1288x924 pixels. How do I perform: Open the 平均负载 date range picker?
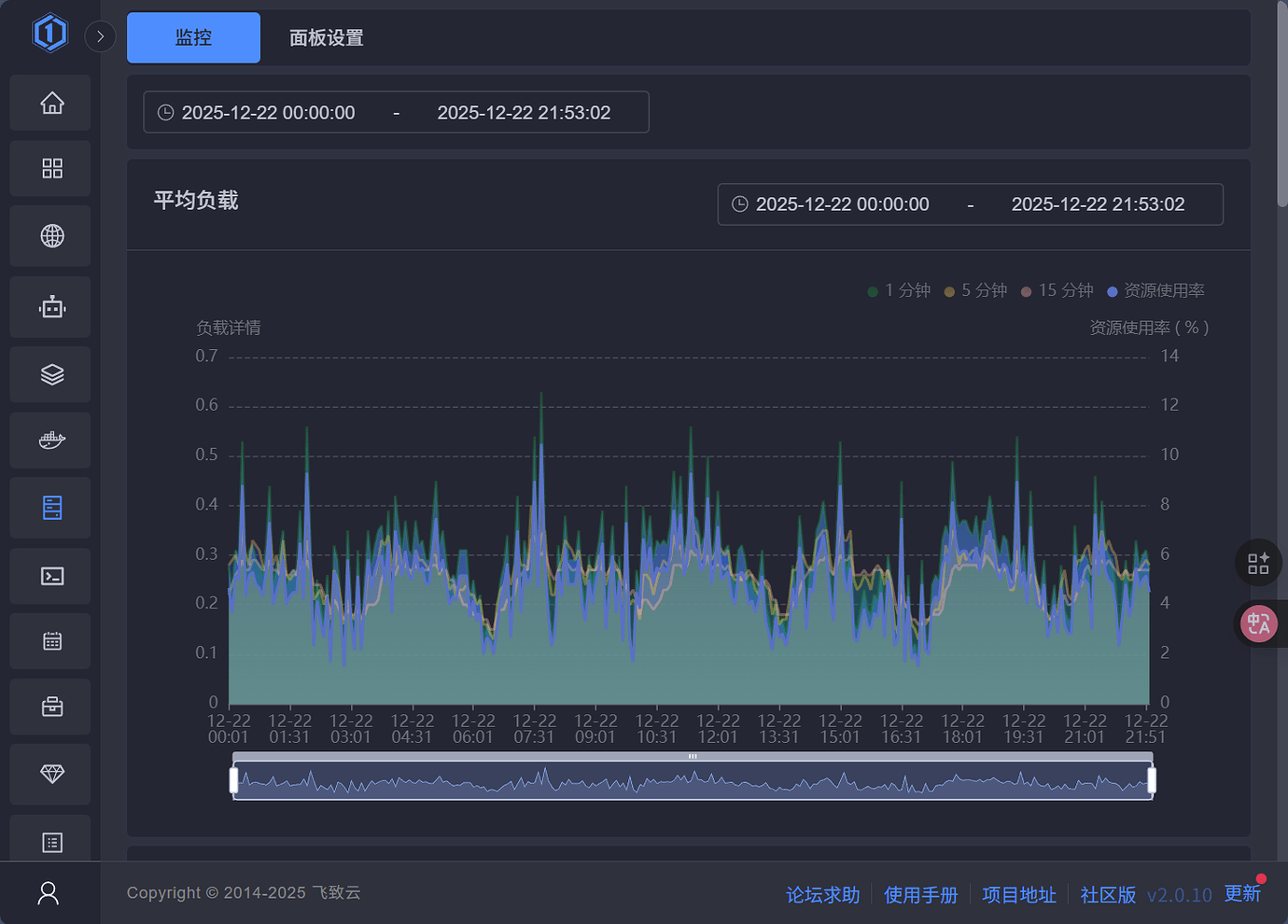coord(970,204)
